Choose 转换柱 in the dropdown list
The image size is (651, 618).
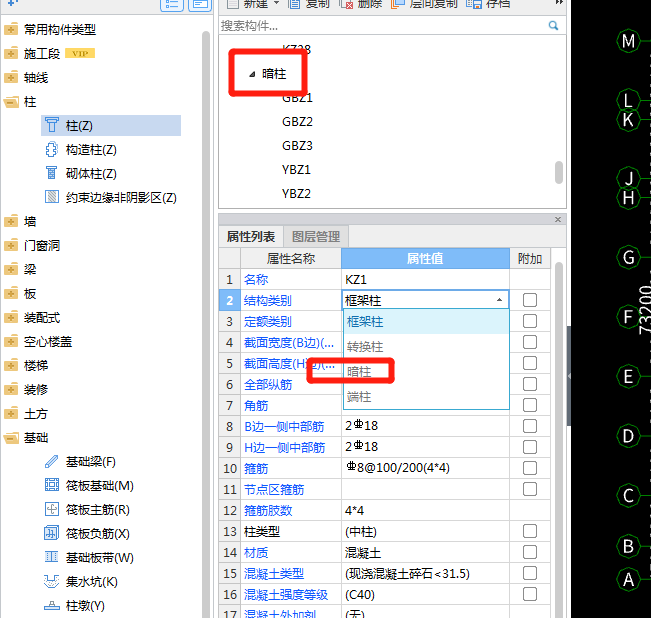[x=426, y=347]
